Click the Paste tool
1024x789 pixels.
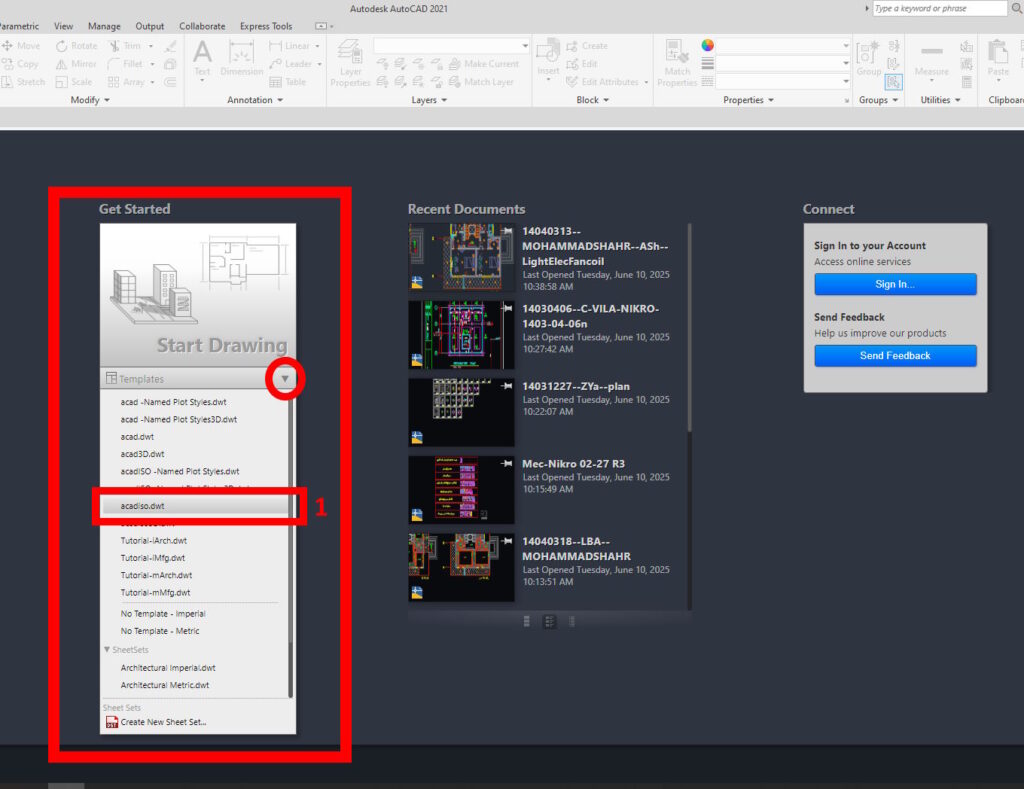pyautogui.click(x=998, y=59)
